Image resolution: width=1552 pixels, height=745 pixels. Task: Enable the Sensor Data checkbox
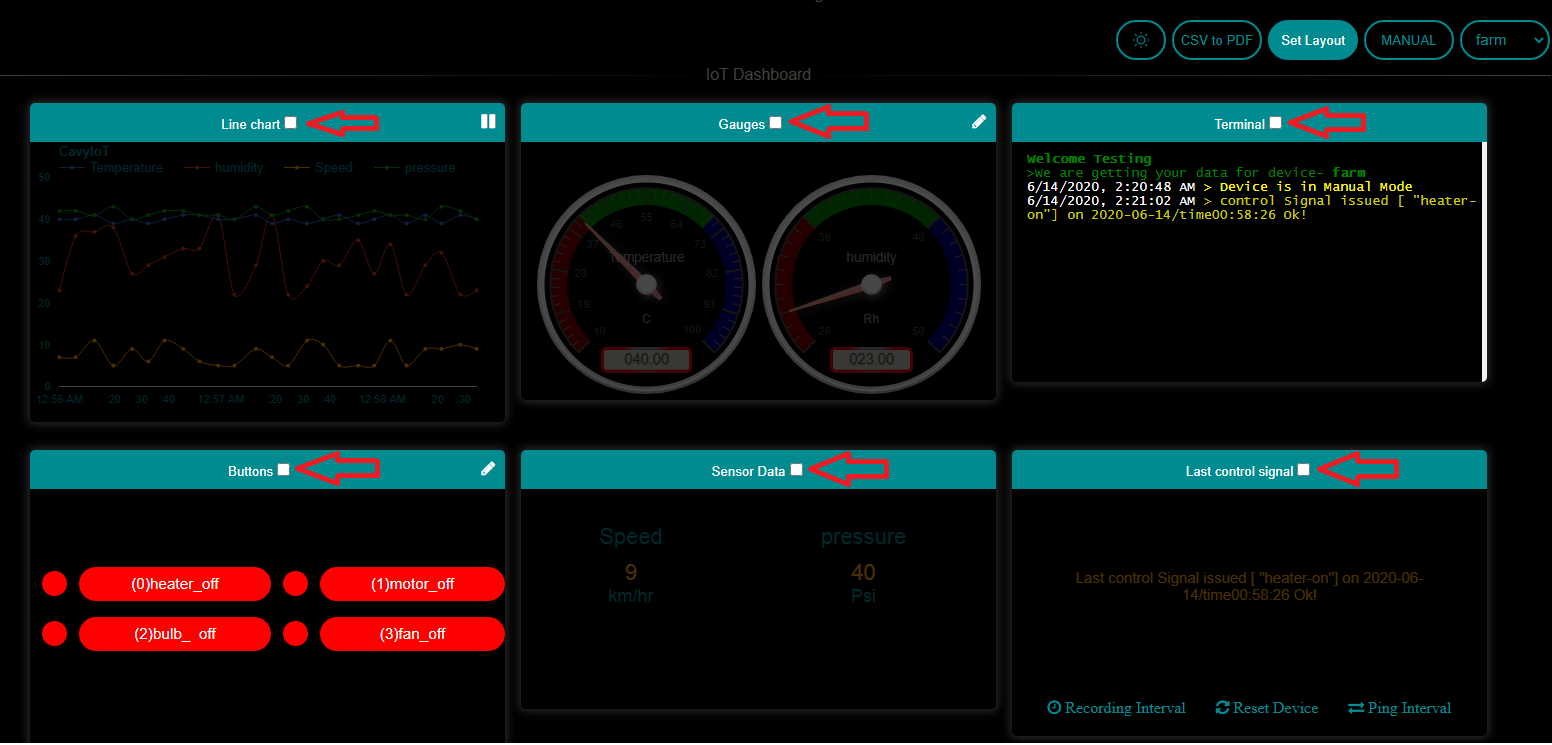coord(796,470)
